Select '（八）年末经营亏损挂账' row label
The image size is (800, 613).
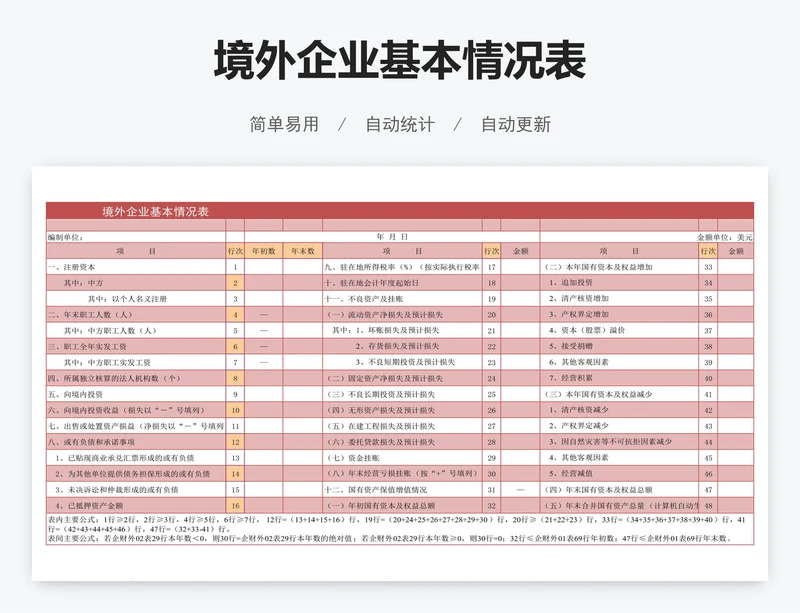[x=402, y=474]
